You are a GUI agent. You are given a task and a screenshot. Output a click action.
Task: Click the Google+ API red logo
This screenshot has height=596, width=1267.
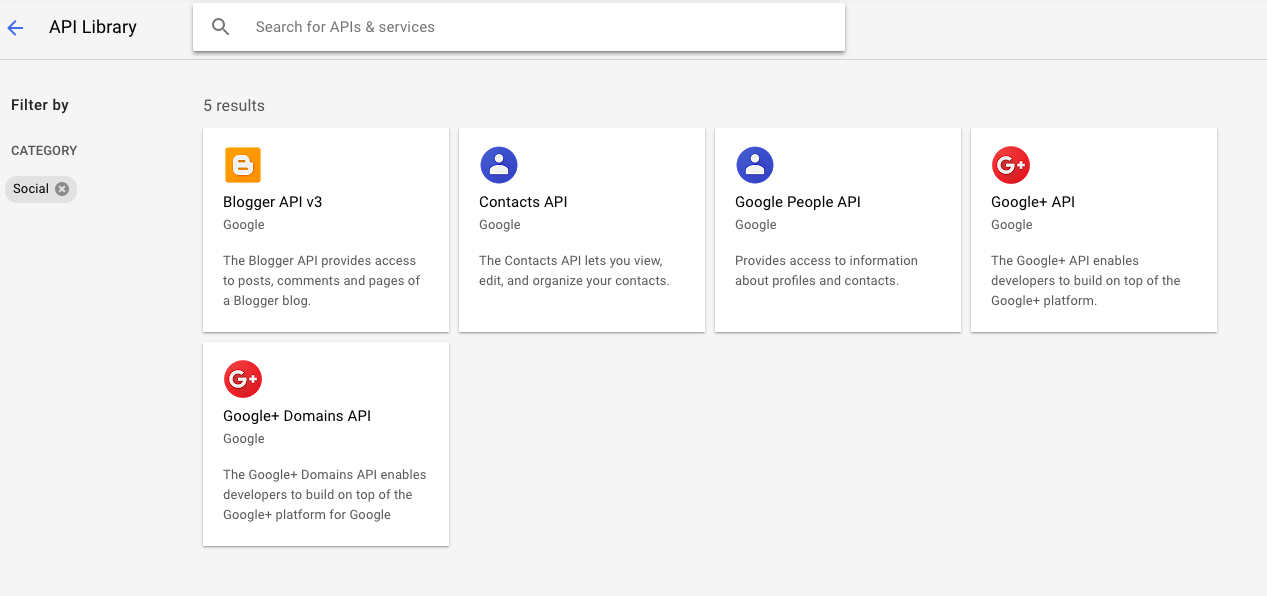point(1011,165)
